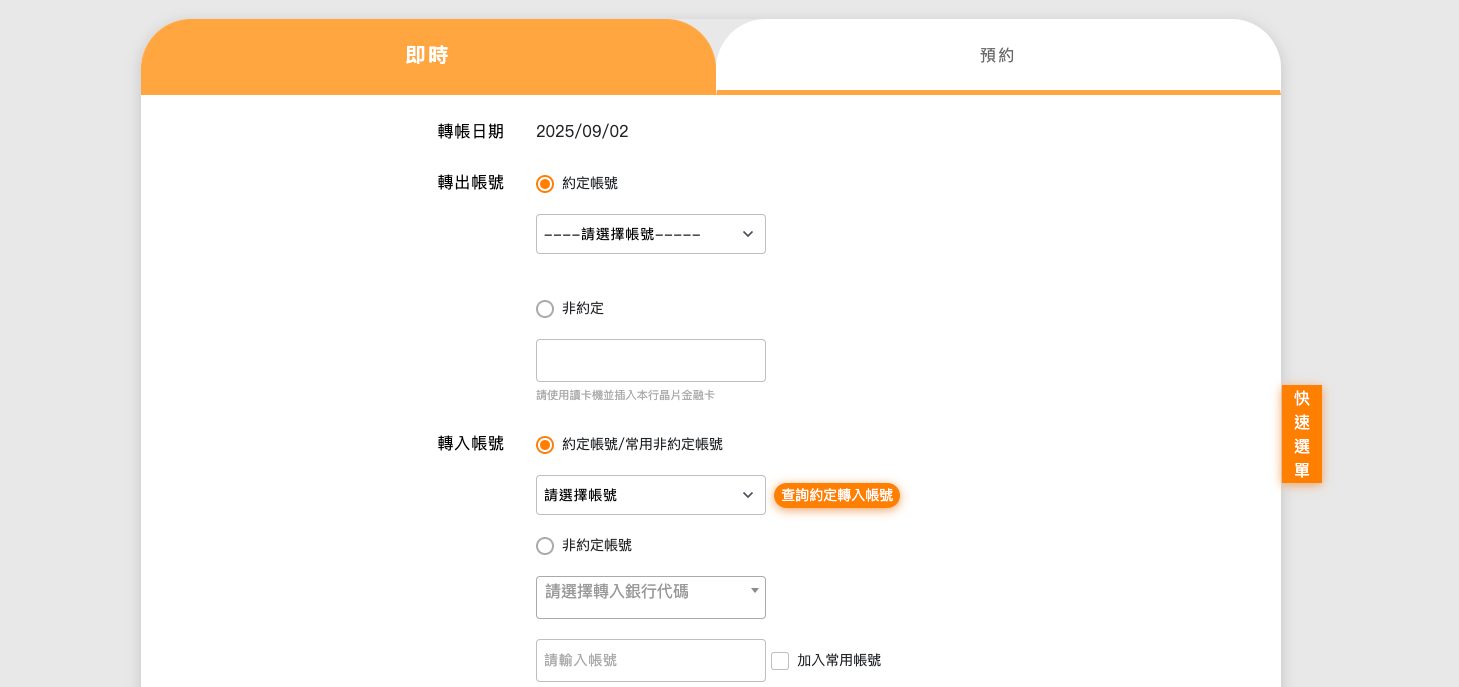Switch to the 即時 tab
The width and height of the screenshot is (1459, 687).
(x=427, y=56)
